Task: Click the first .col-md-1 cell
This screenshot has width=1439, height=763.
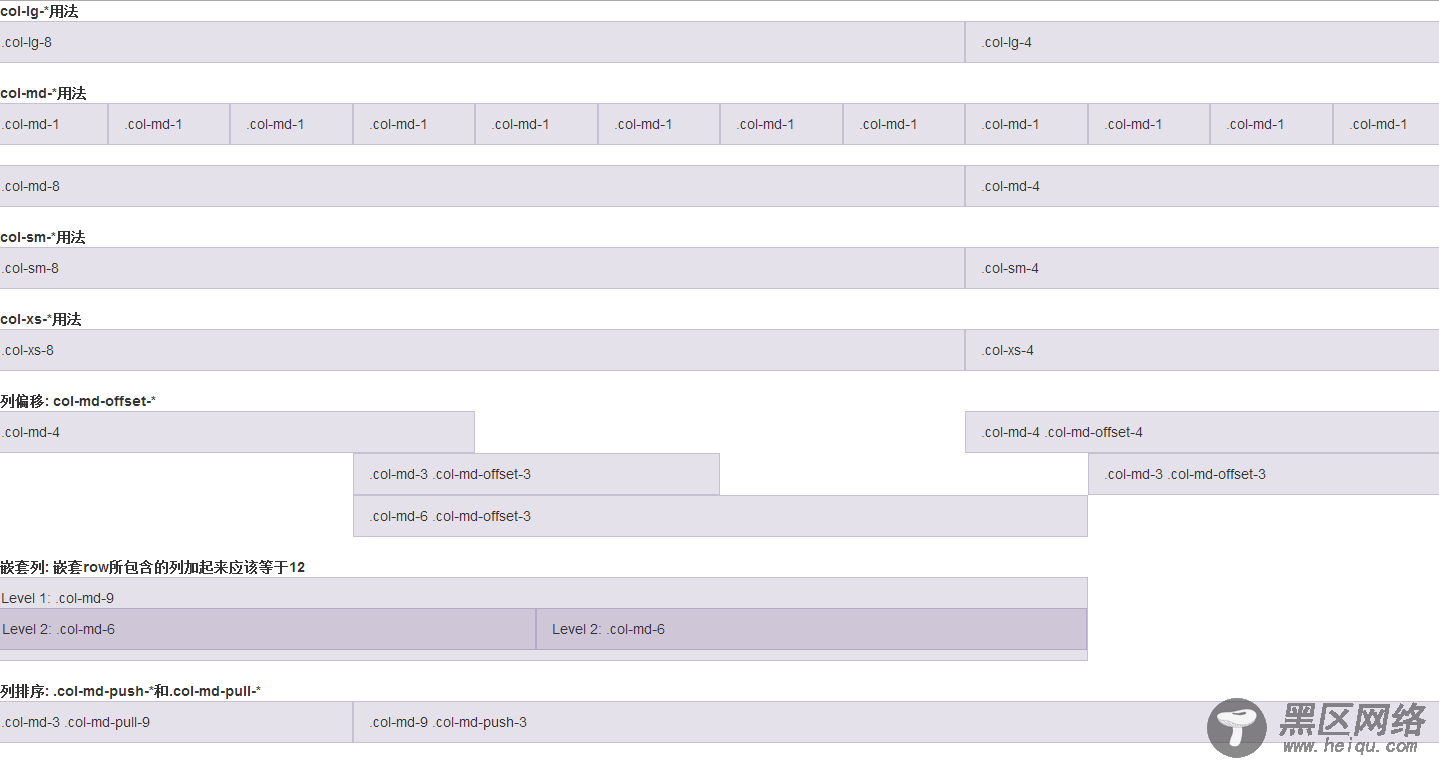Action: 54,124
